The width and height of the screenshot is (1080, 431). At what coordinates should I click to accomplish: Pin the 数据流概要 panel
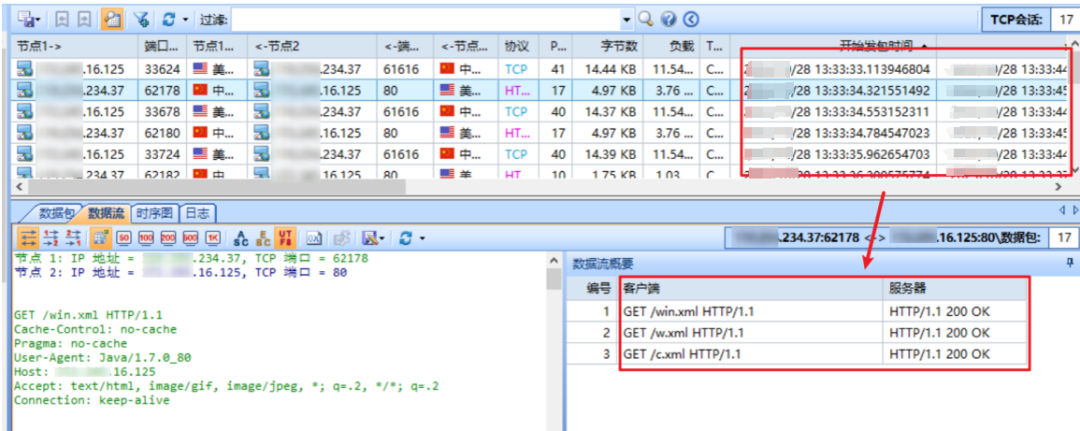click(1070, 262)
